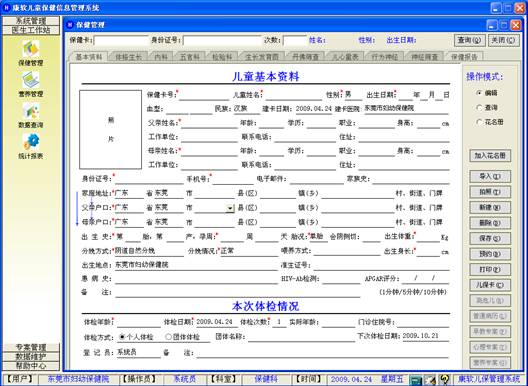
Task: Switch to the 保健报告 tab
Action: click(464, 57)
